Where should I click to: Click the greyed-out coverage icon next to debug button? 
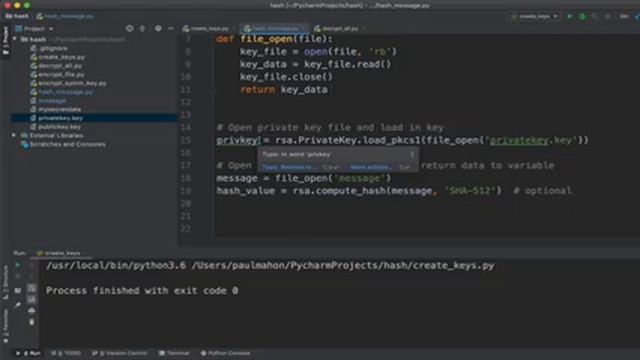pyautogui.click(x=595, y=16)
